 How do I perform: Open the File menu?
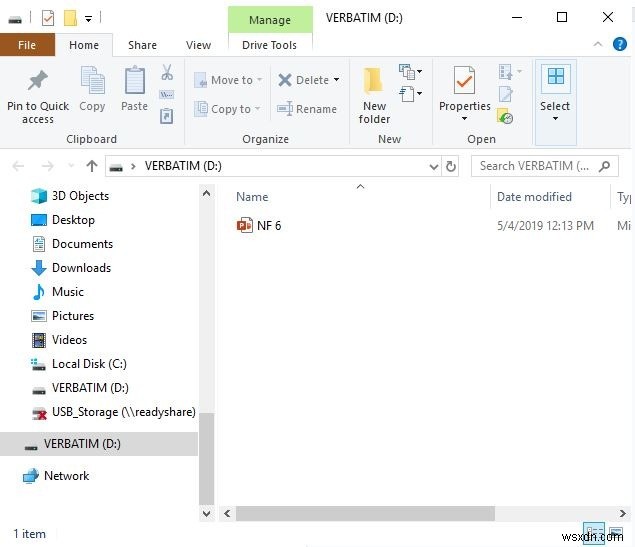click(27, 45)
